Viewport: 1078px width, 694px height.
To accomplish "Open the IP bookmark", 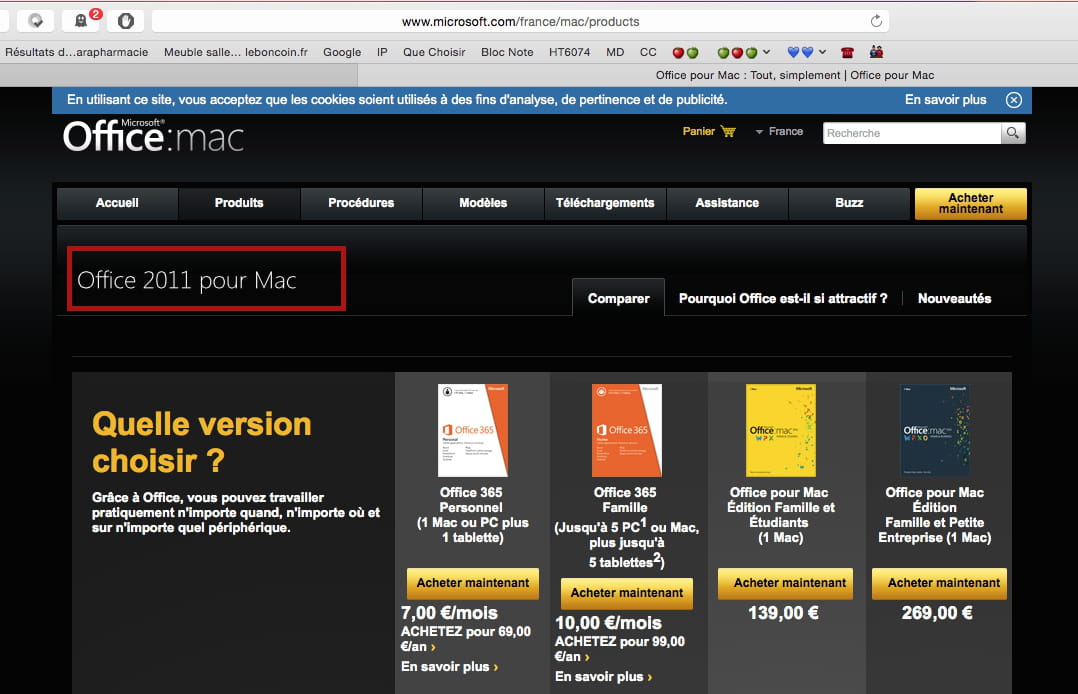I will pyautogui.click(x=382, y=52).
